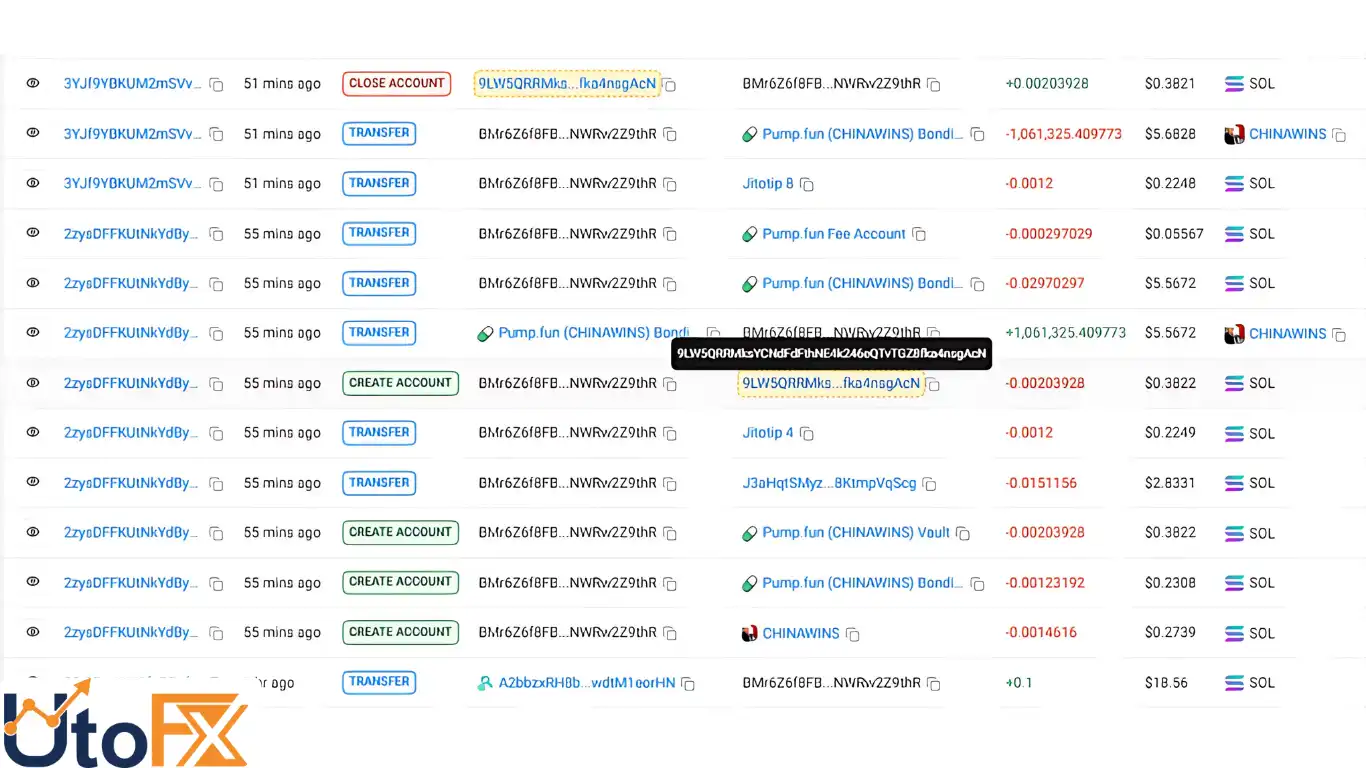Screen dimensions: 1366x768
Task: Open the 3YJf9YBKUM2mSVv signature in Jitotip 8 row
Action: pos(133,183)
